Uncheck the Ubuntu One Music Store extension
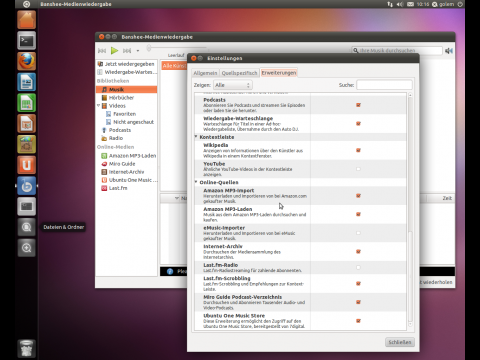 click(358, 321)
